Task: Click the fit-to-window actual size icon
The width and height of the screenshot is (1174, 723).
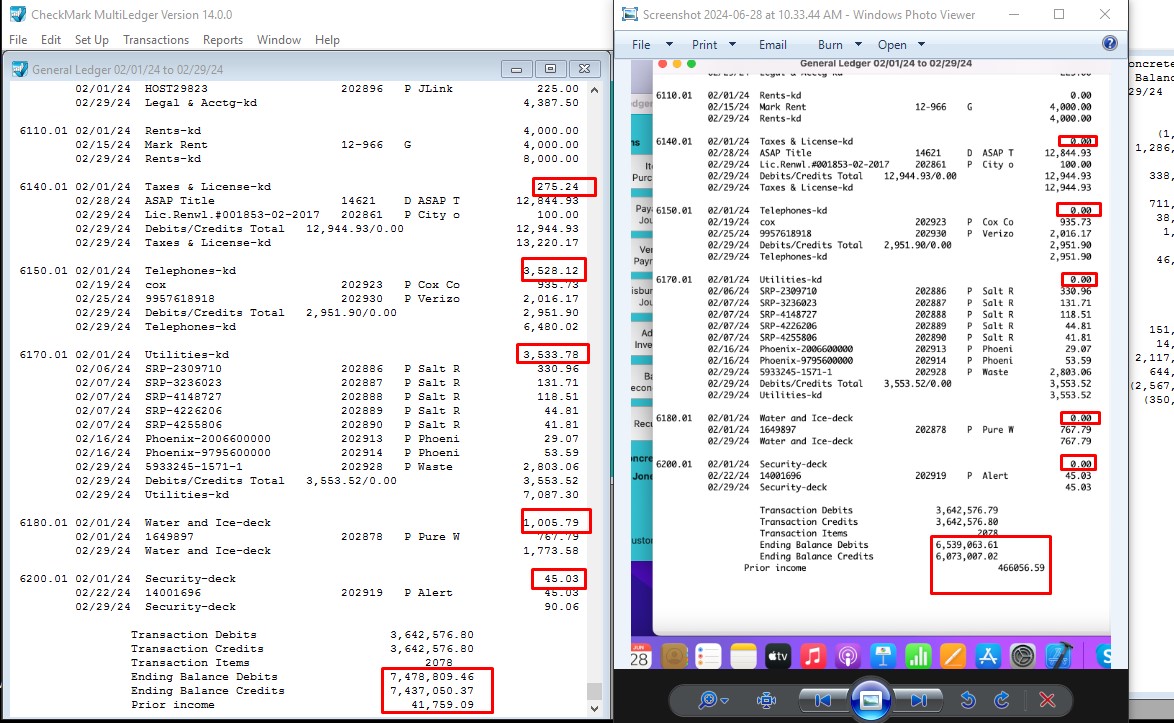Action: 767,700
